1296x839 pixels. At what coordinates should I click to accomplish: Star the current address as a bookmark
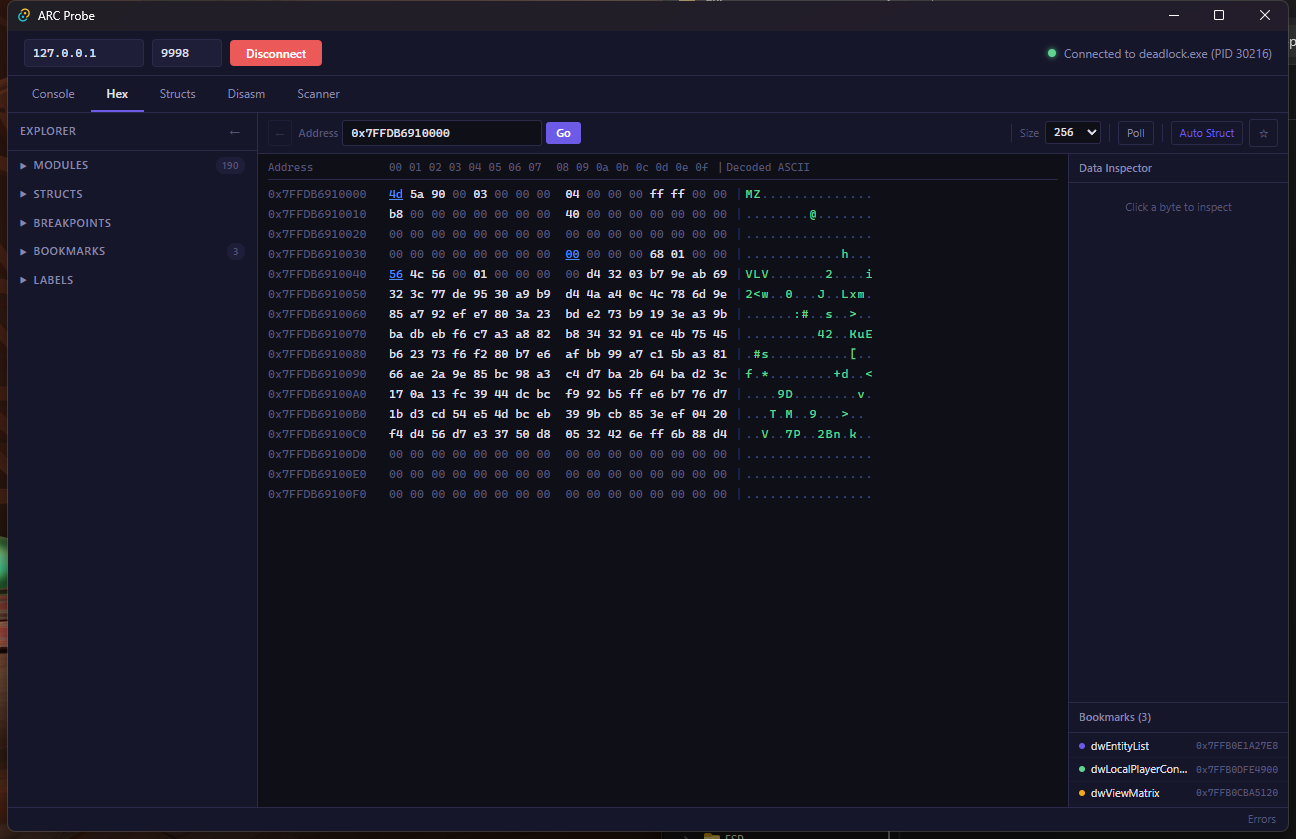pyautogui.click(x=1263, y=133)
